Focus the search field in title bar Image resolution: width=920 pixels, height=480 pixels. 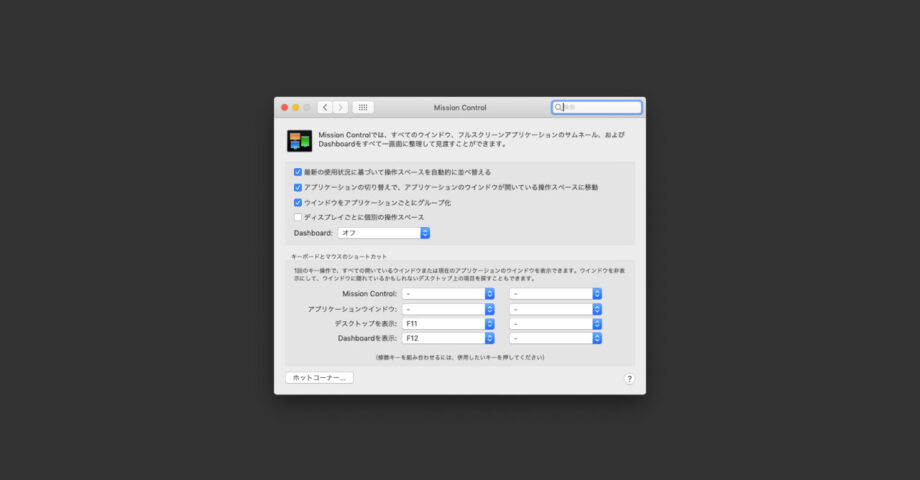(597, 107)
